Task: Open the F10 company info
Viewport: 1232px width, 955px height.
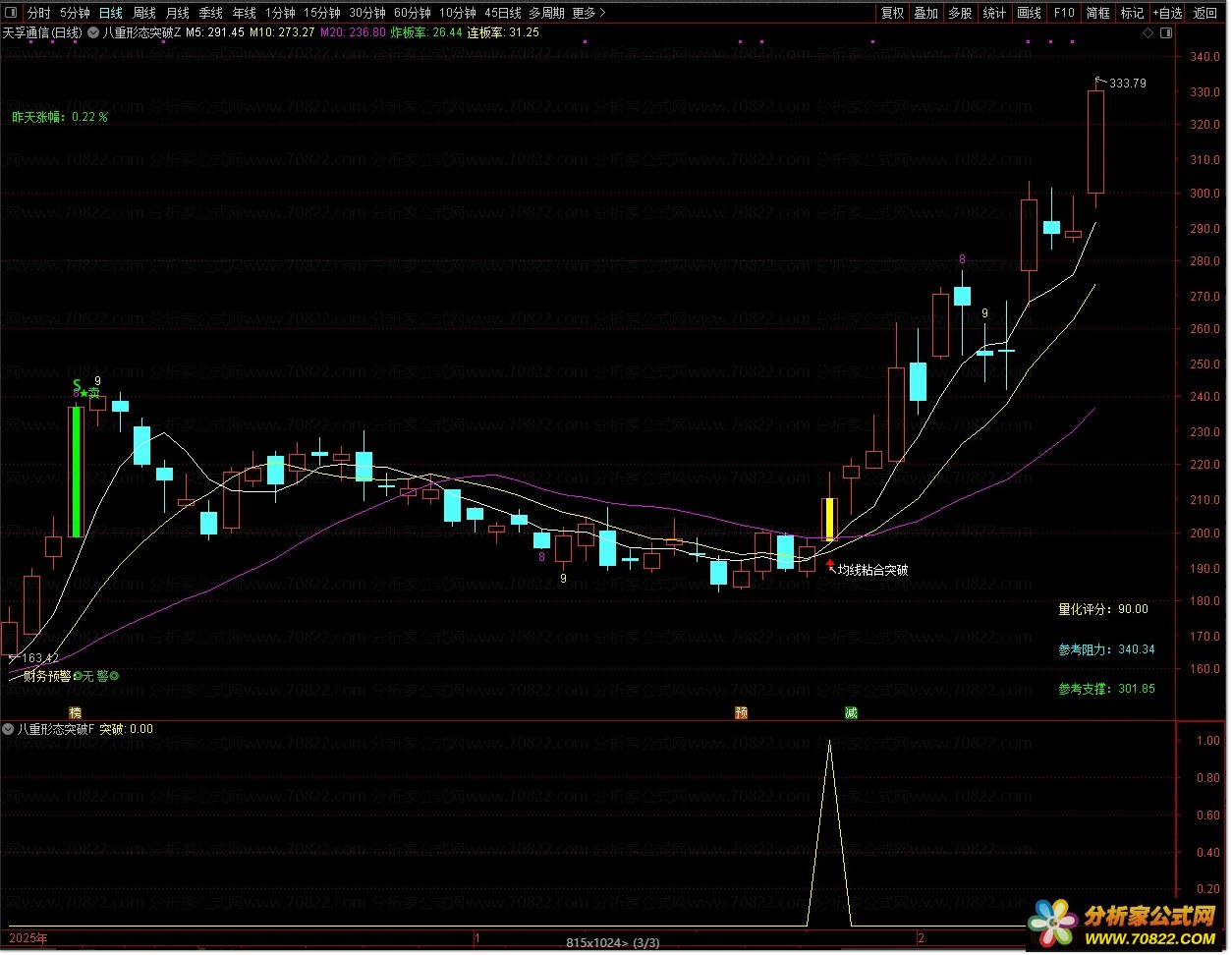Action: click(1064, 13)
